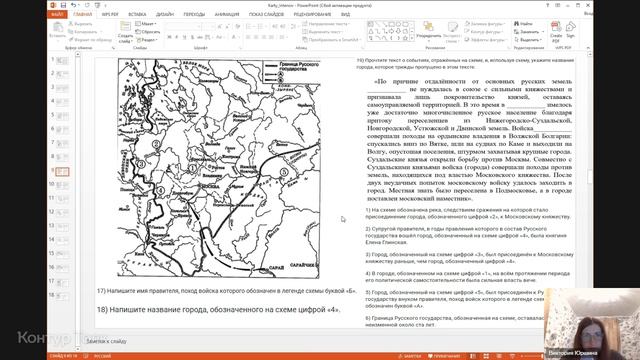Click question 18 text about city number 4

tap(218, 309)
